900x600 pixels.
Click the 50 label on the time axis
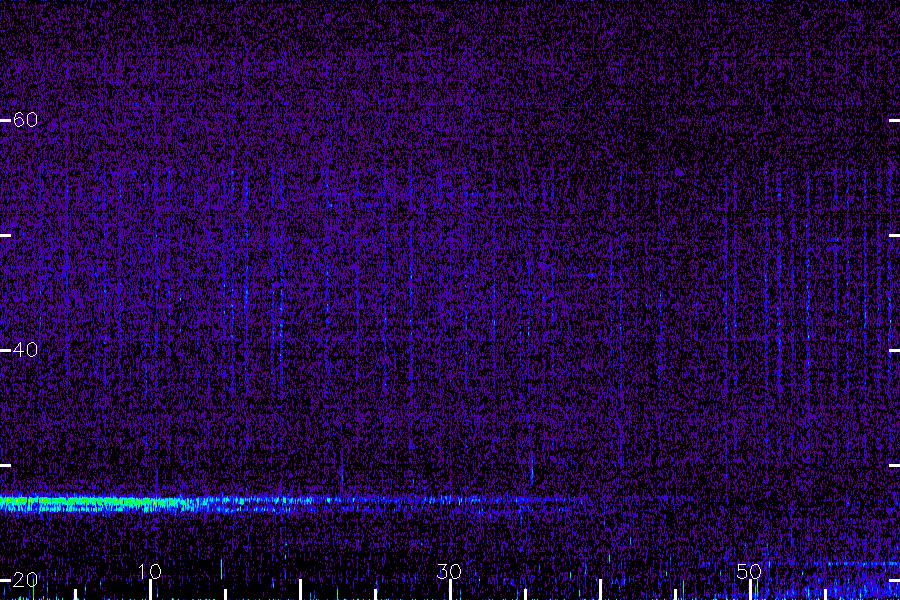[x=749, y=571]
